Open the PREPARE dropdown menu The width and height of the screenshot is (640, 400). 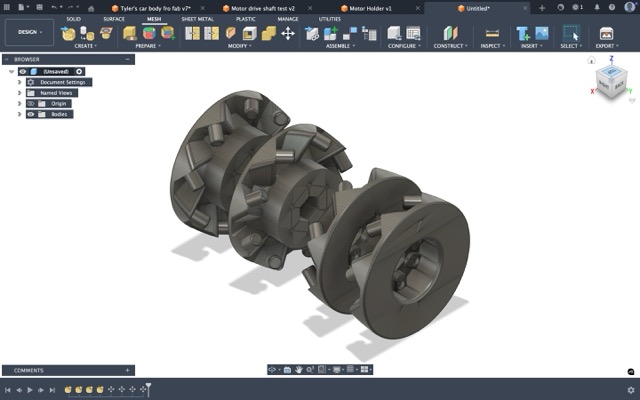point(148,46)
